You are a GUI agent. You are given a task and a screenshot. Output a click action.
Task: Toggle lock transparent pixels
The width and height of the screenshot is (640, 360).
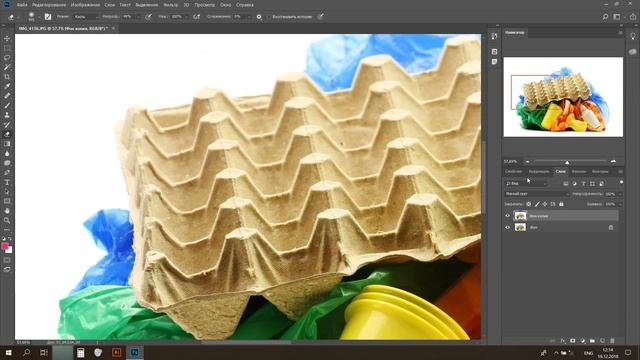(529, 204)
